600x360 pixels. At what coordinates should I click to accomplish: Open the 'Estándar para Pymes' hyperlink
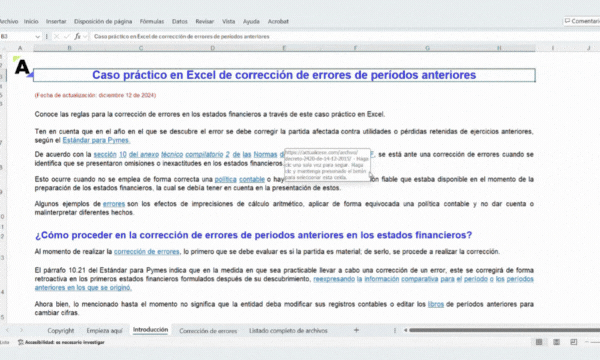coord(96,140)
